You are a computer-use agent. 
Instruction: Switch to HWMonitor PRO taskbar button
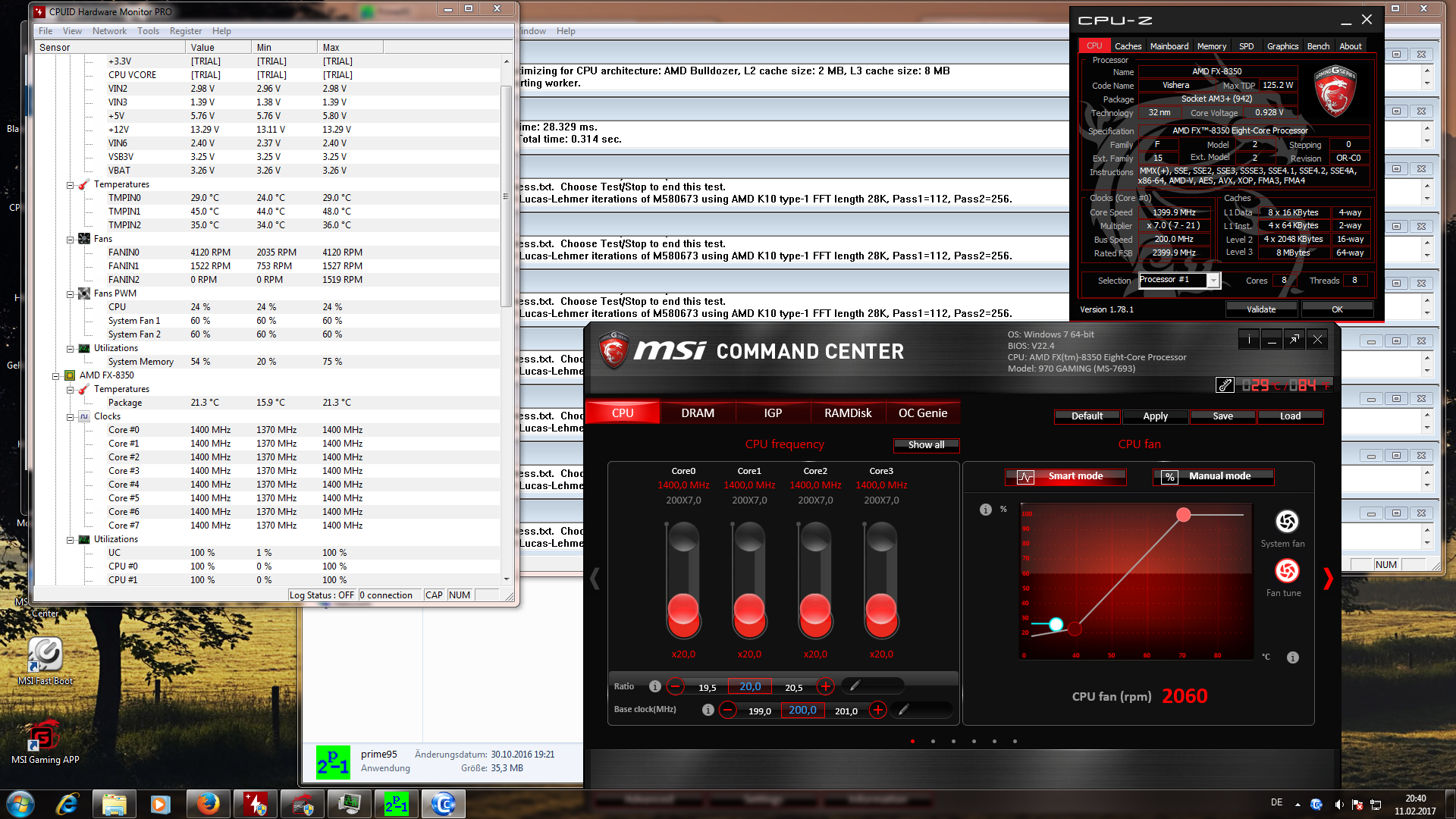[x=255, y=804]
